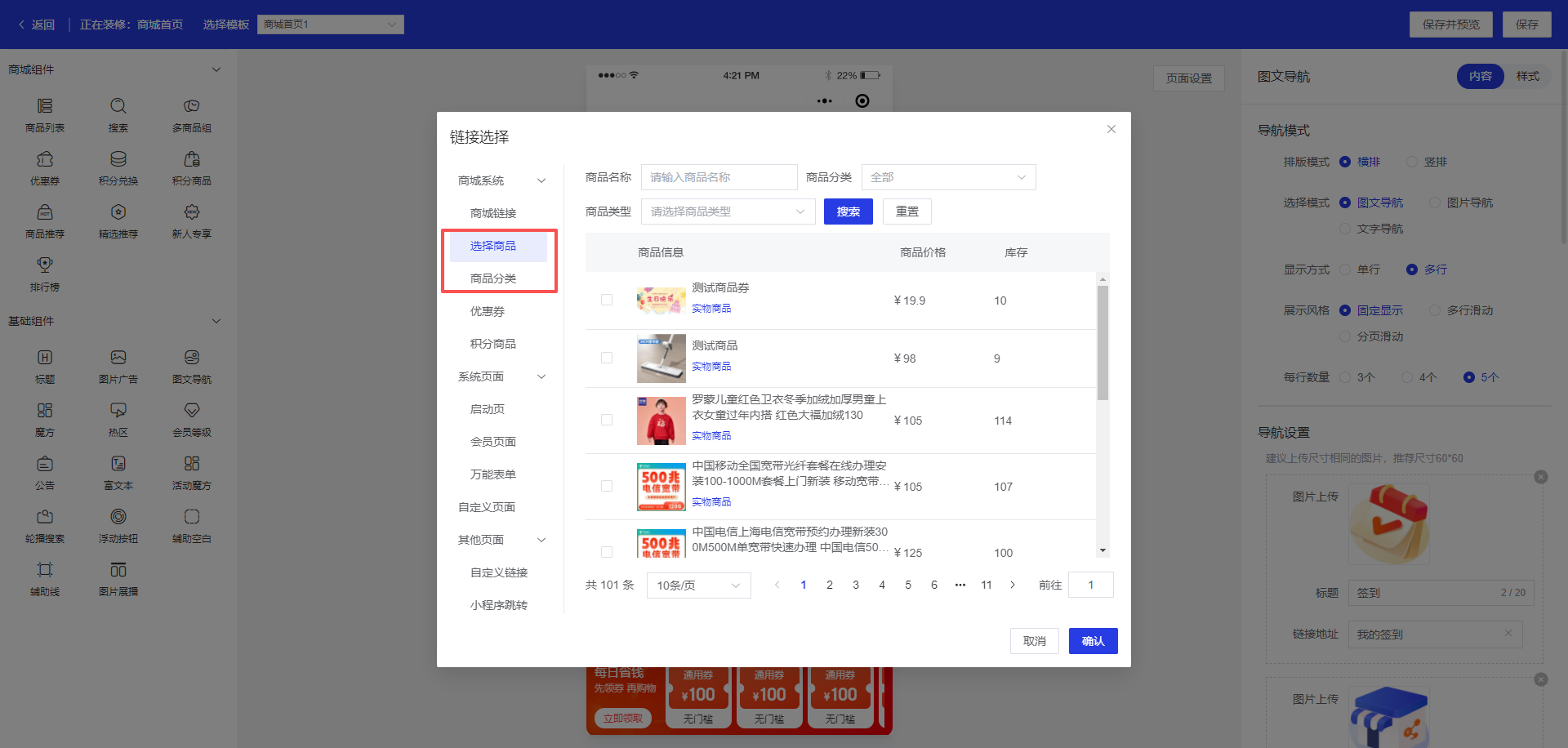The width and height of the screenshot is (1568, 748).
Task: Confirm selection with the 确认 button
Action: pos(1093,640)
